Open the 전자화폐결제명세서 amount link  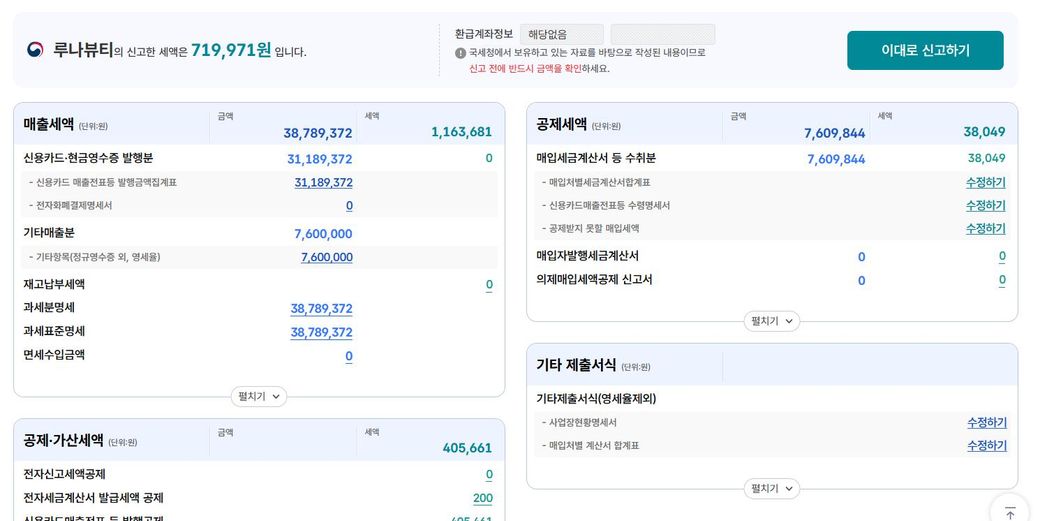[349, 206]
